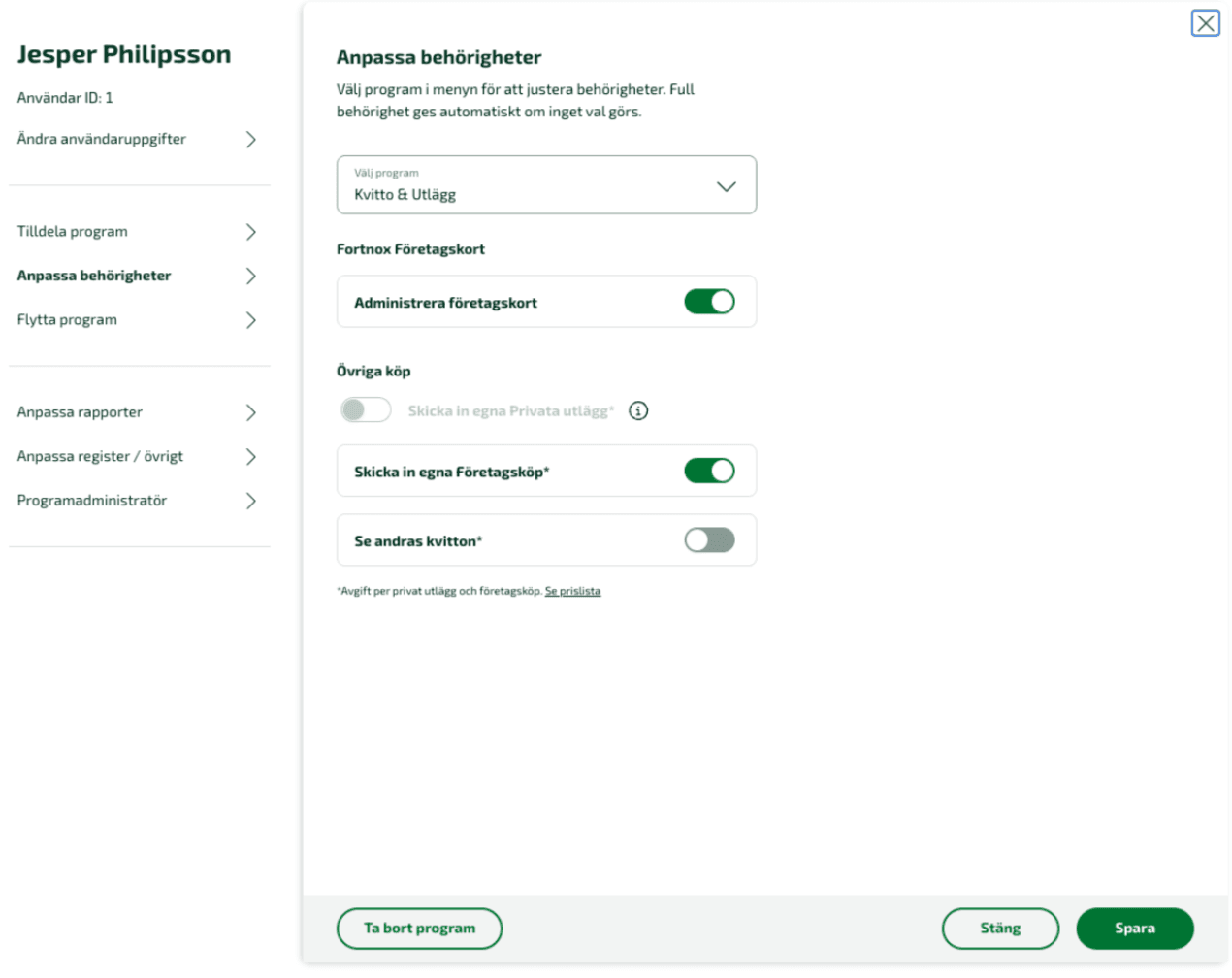This screenshot has width=1232, height=978.
Task: Close the permissions dialog with X icon
Action: coord(1205,23)
